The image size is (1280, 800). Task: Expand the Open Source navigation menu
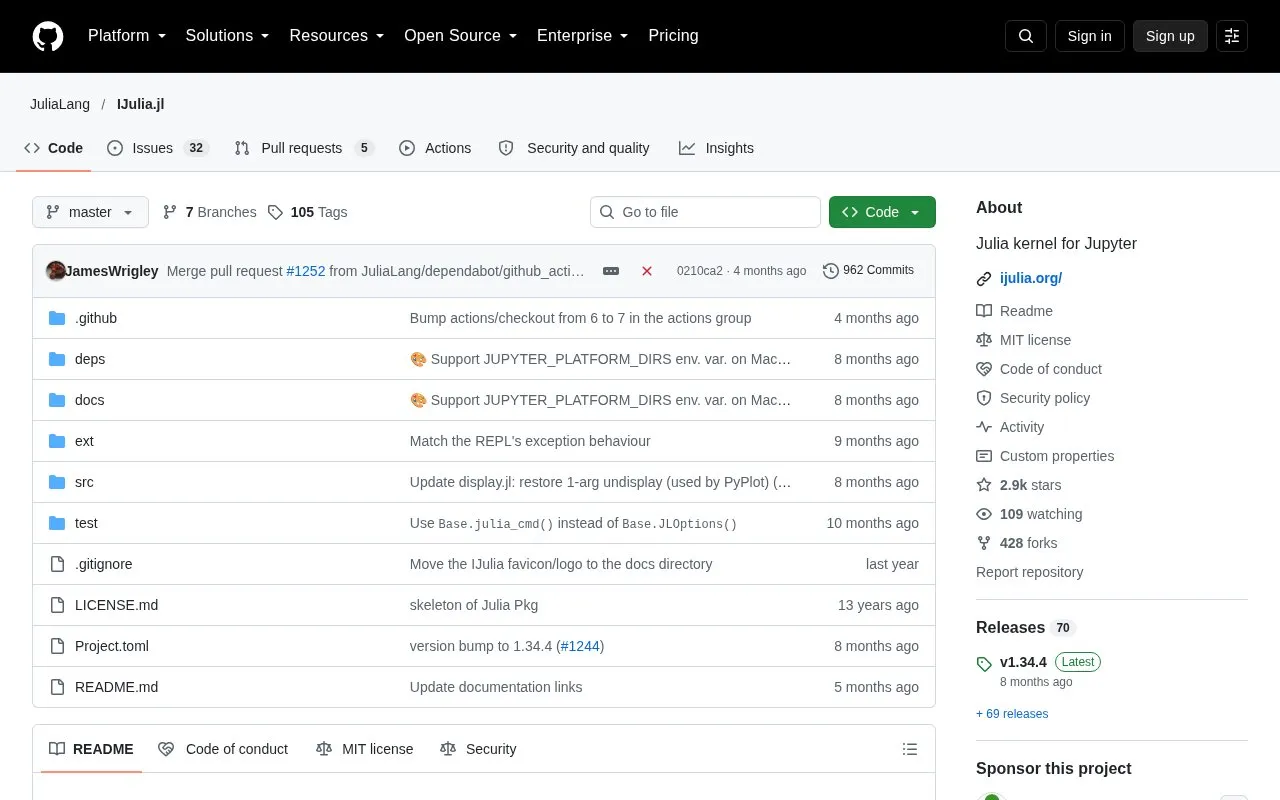461,36
